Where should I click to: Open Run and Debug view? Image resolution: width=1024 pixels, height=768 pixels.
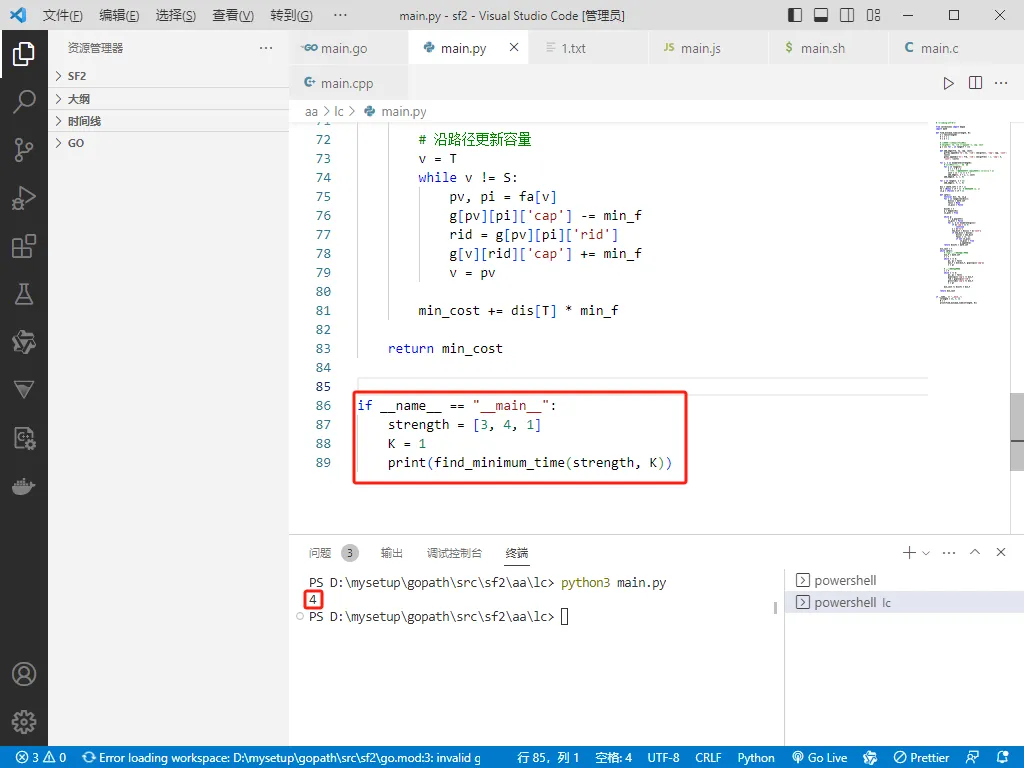[24, 198]
